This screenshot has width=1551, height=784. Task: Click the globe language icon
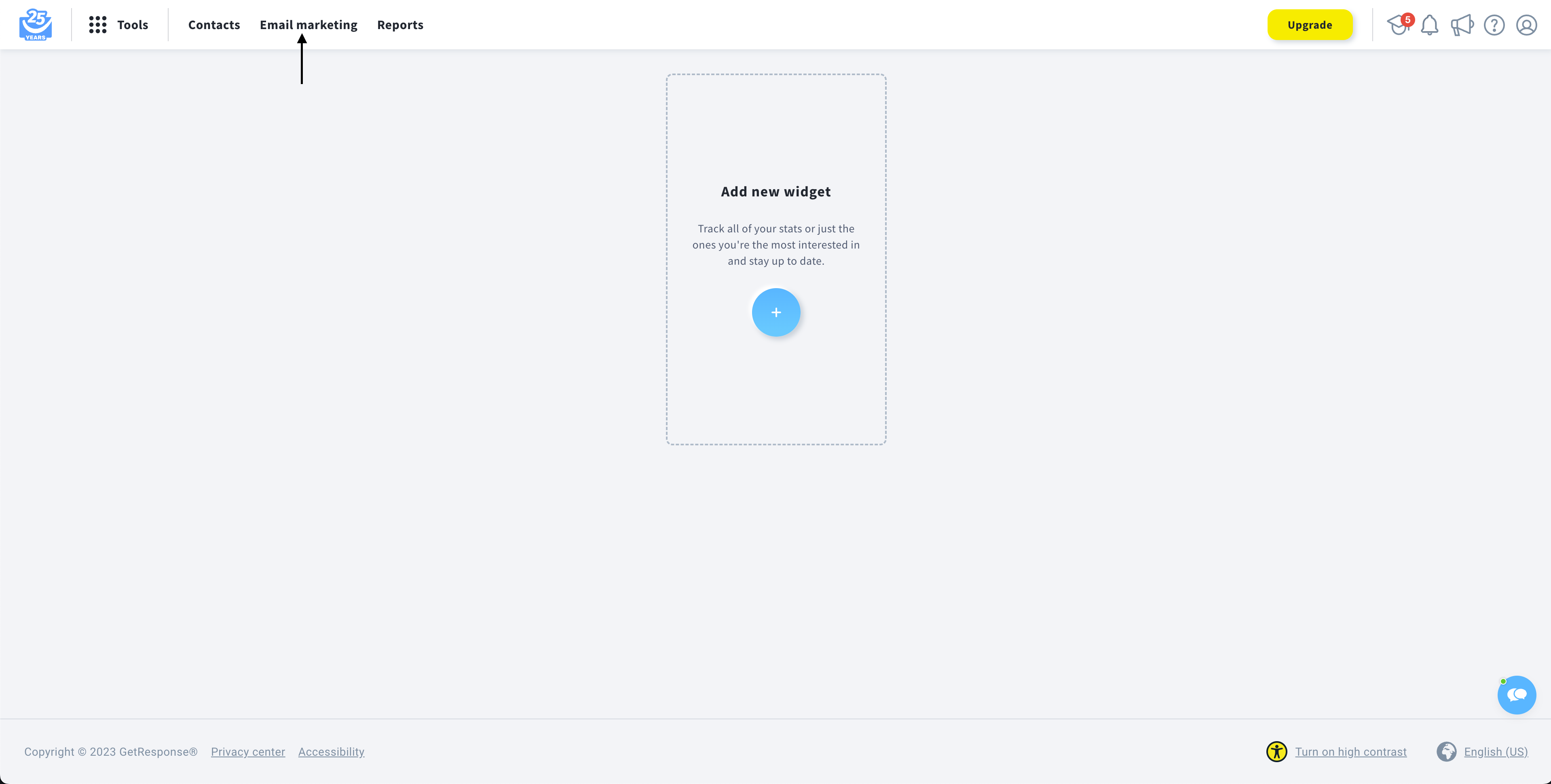(1446, 752)
